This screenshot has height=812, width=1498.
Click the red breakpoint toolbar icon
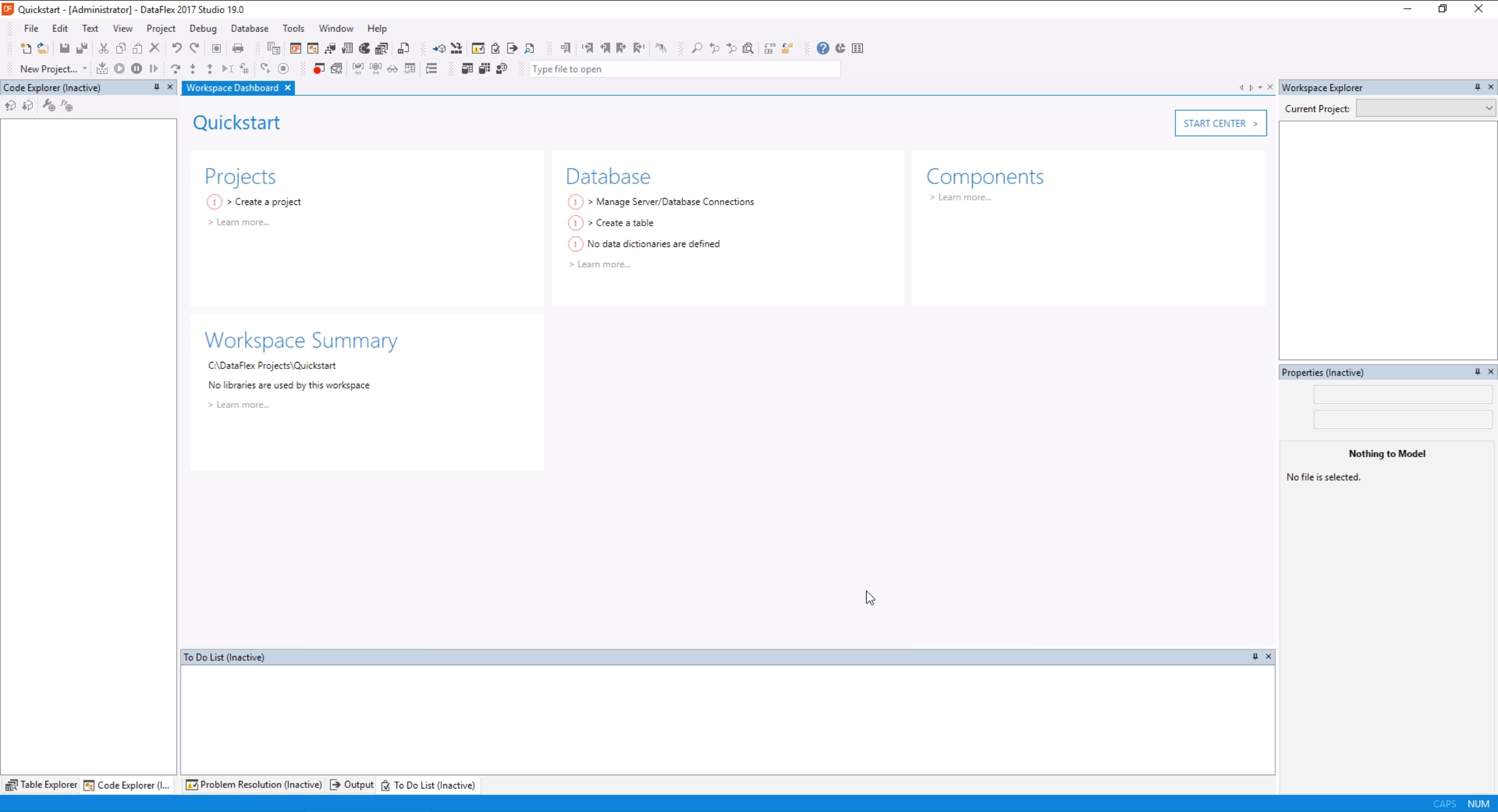coord(318,68)
